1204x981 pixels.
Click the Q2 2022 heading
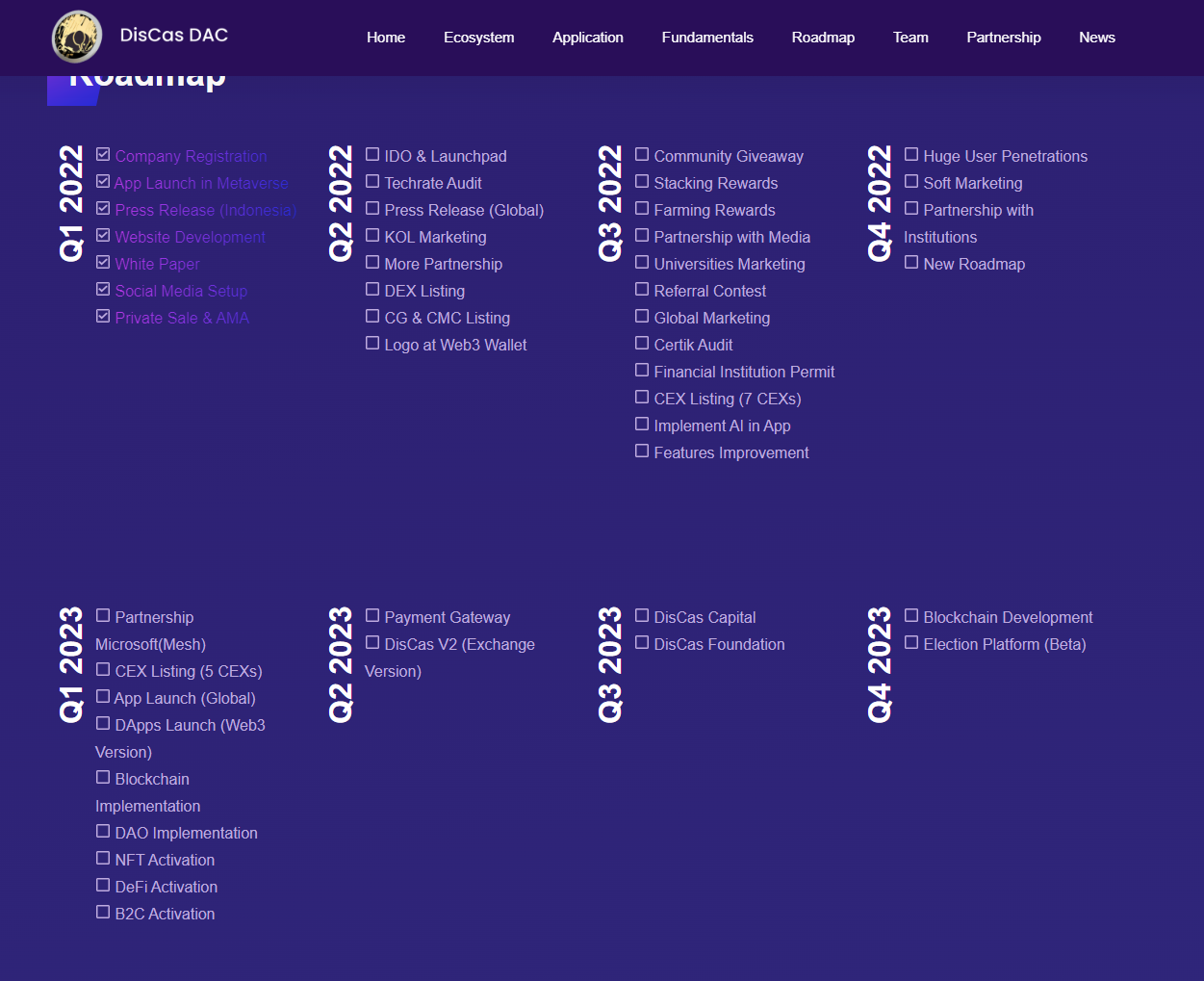[341, 203]
